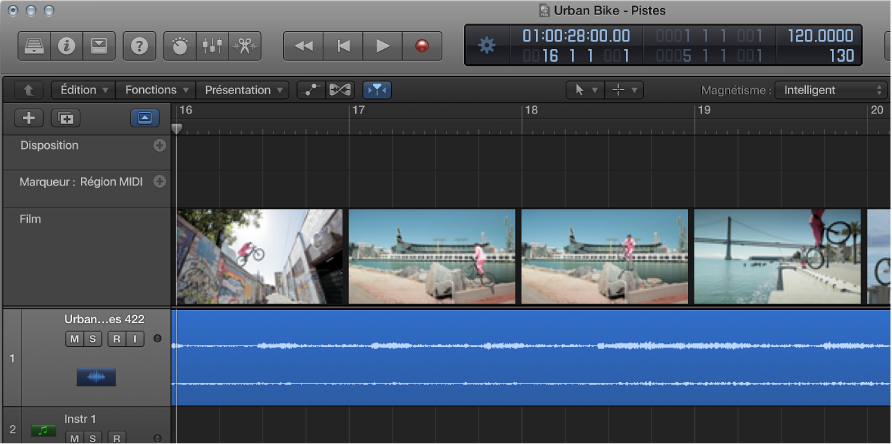This screenshot has width=892, height=444.
Task: Click the Quick Help question mark icon
Action: pyautogui.click(x=139, y=46)
